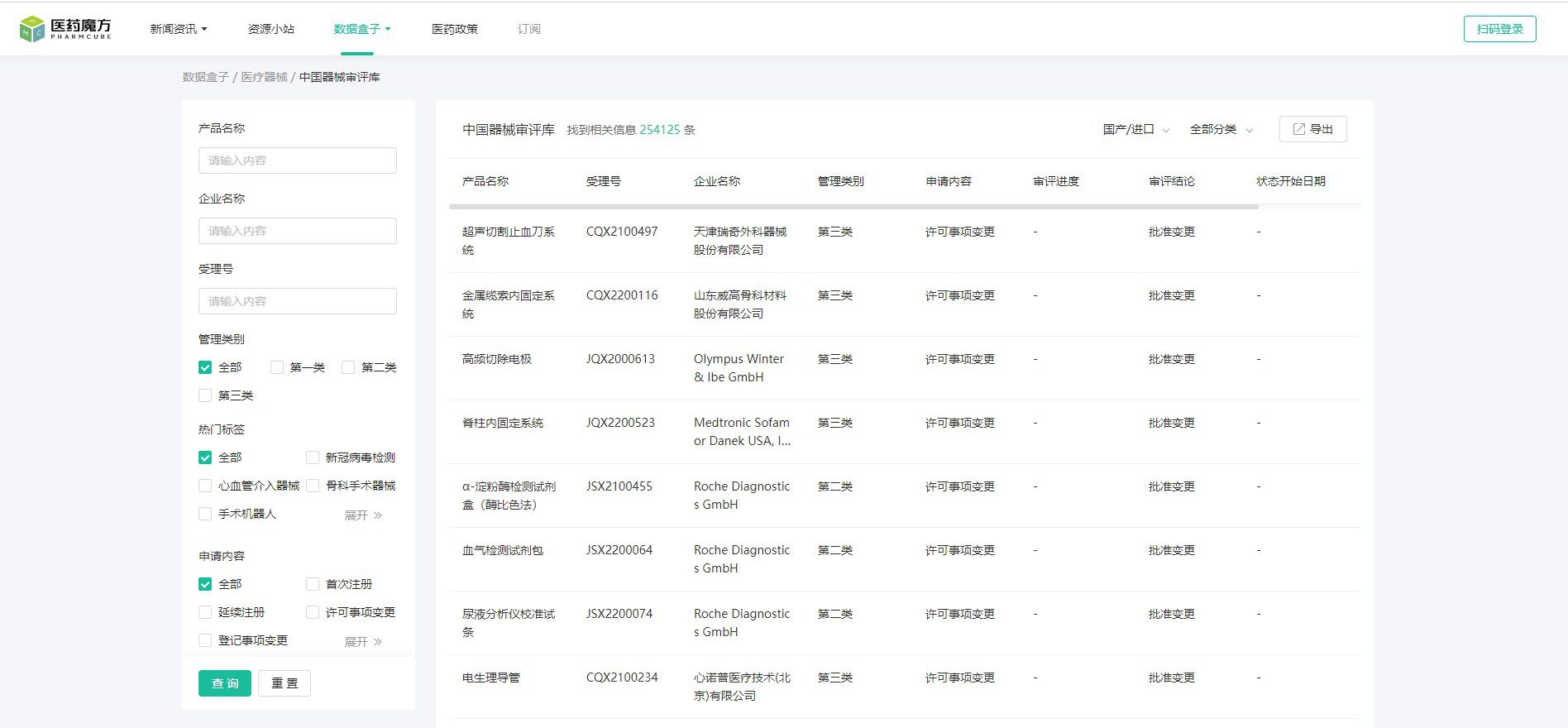
Task: Click 受理号 JQX2200523
Action: (620, 423)
